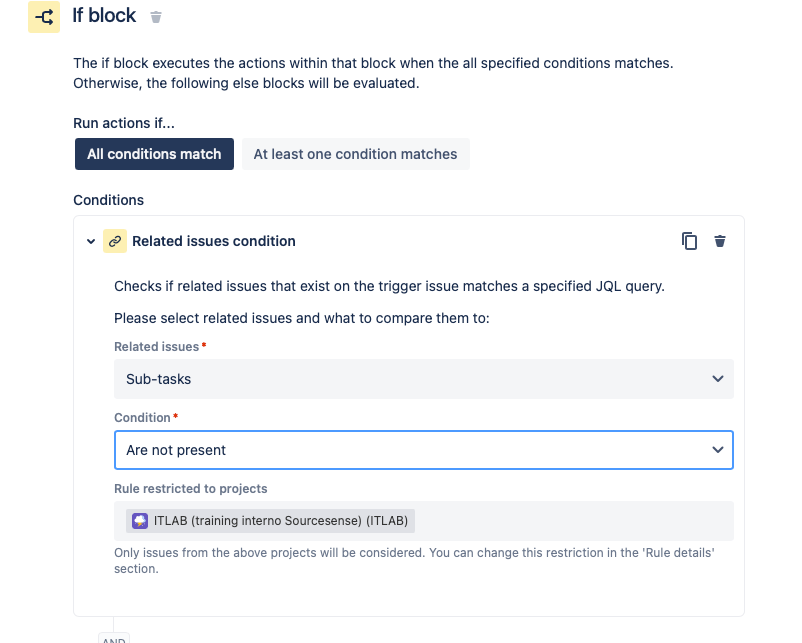802x643 pixels.
Task: Click the Related issues condition heading
Action: (214, 241)
